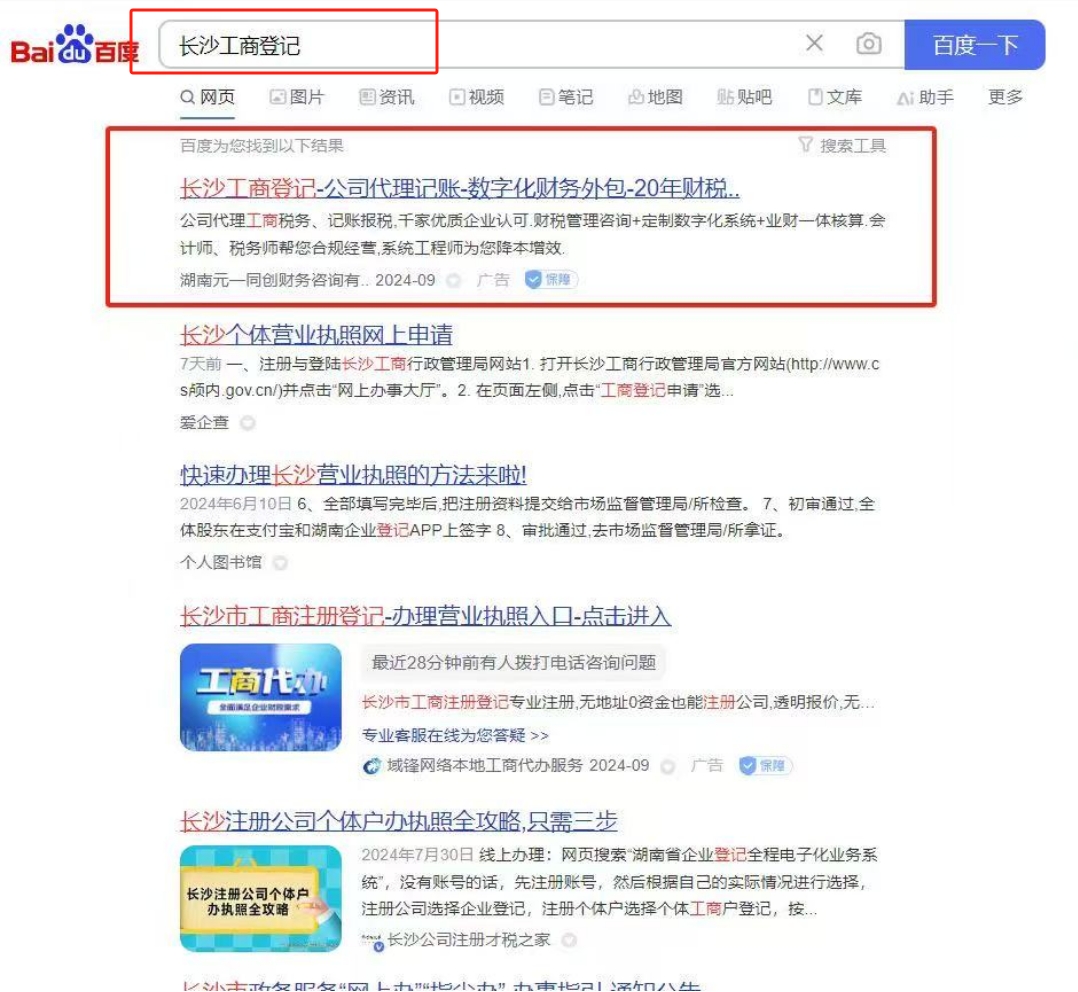
Task: Click the 爱企查 source link
Action: point(204,422)
